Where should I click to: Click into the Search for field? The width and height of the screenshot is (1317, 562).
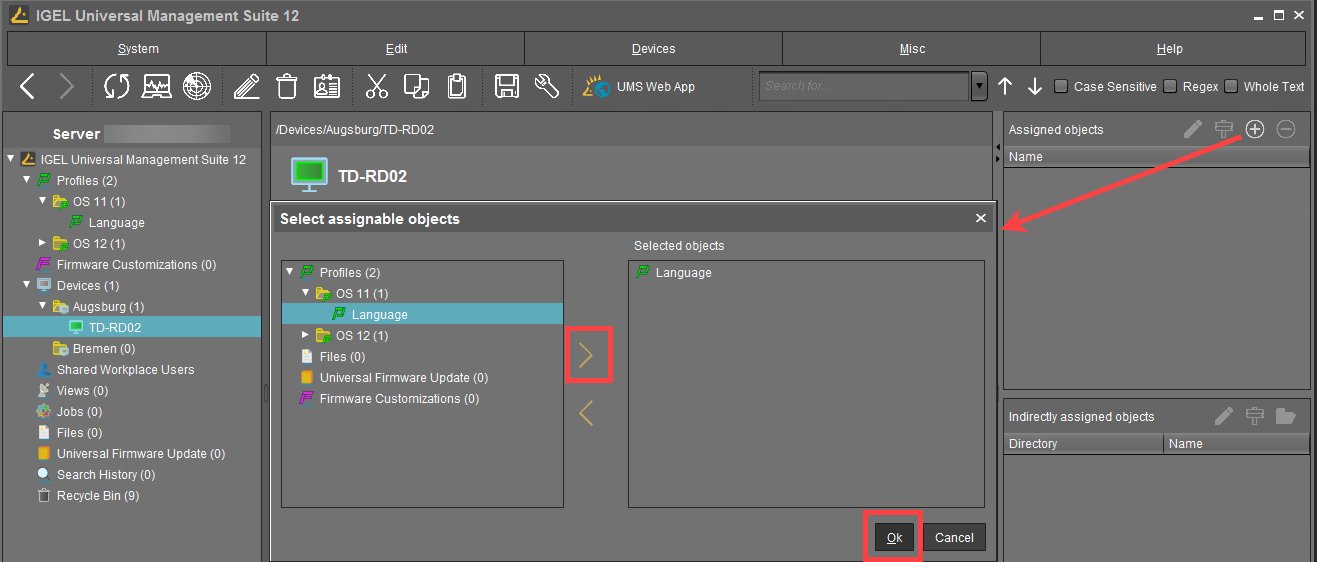864,87
